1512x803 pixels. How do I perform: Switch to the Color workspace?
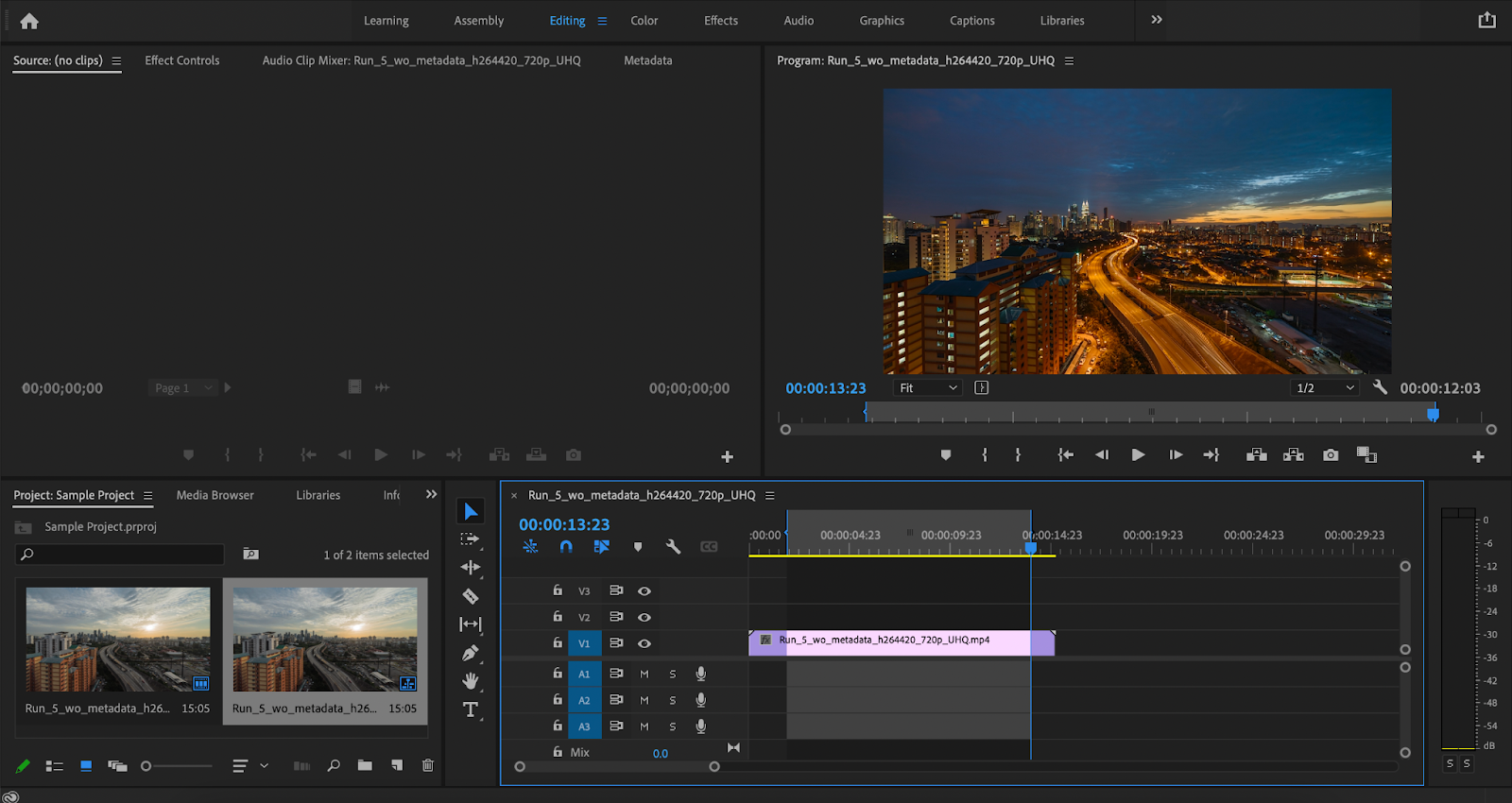[644, 21]
